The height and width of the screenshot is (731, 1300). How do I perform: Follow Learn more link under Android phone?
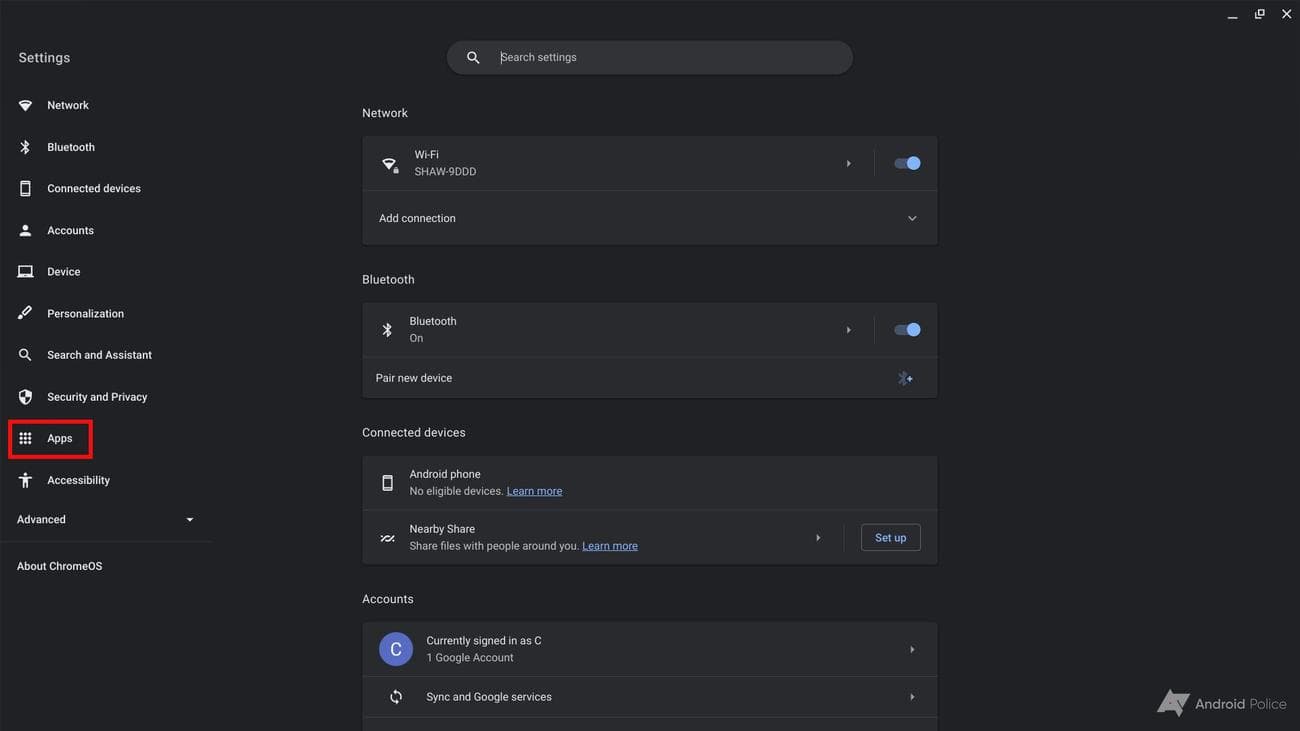coord(534,491)
